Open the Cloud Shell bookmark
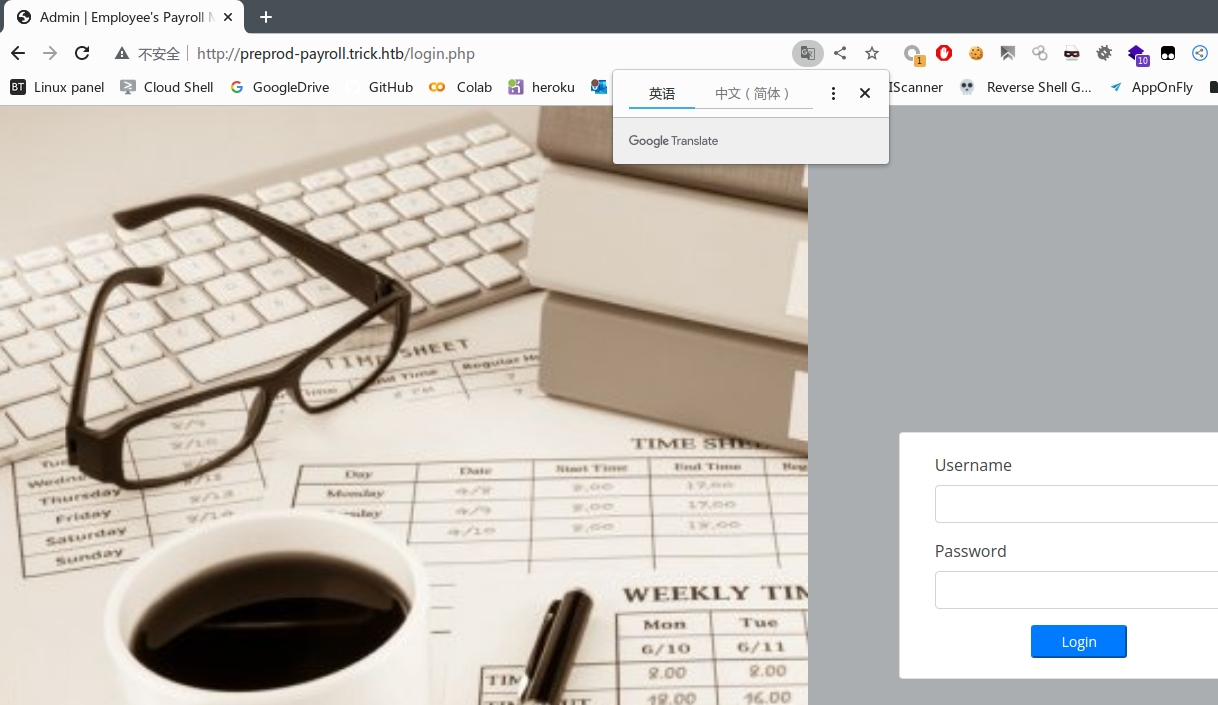This screenshot has height=705, width=1218. (x=166, y=87)
